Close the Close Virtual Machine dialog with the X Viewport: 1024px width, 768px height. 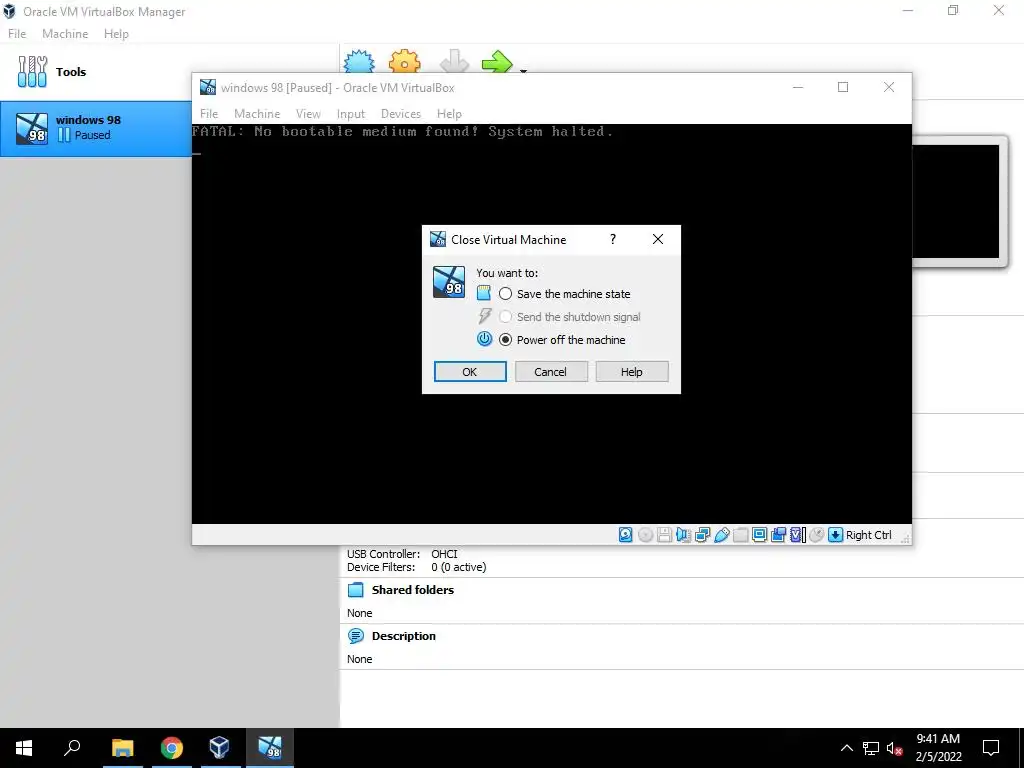(x=658, y=239)
